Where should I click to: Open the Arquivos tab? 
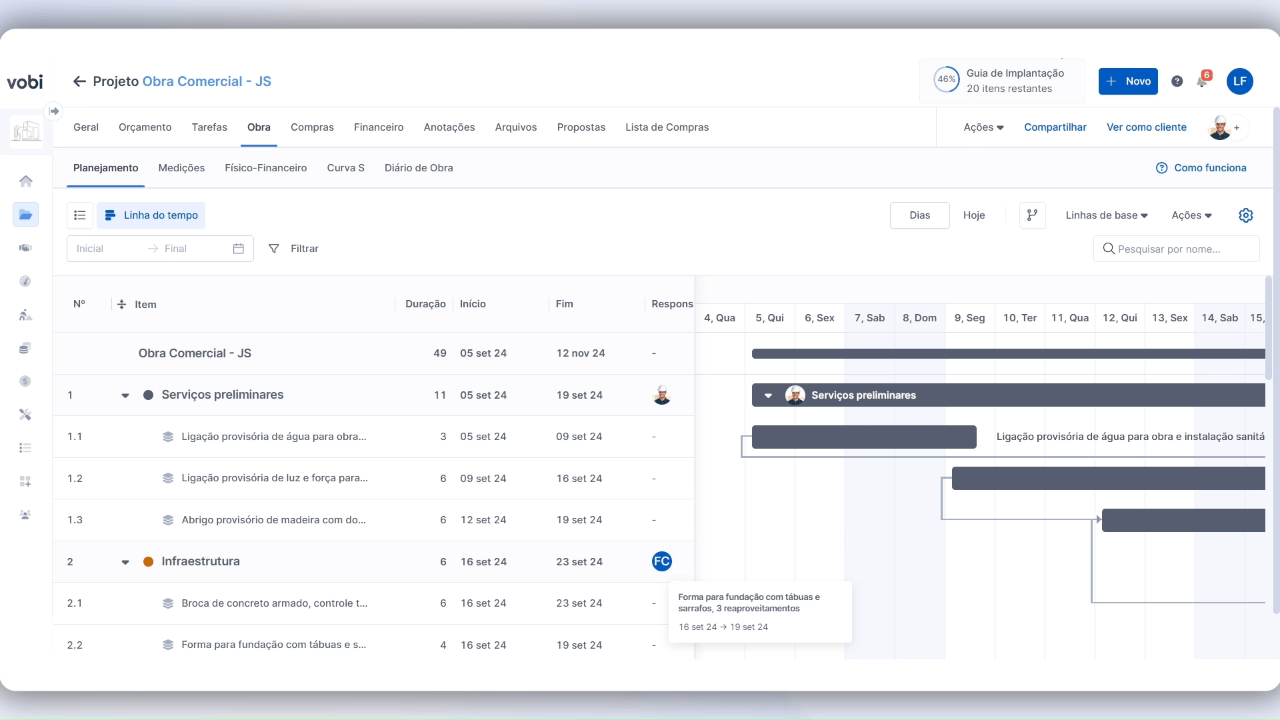pyautogui.click(x=516, y=127)
